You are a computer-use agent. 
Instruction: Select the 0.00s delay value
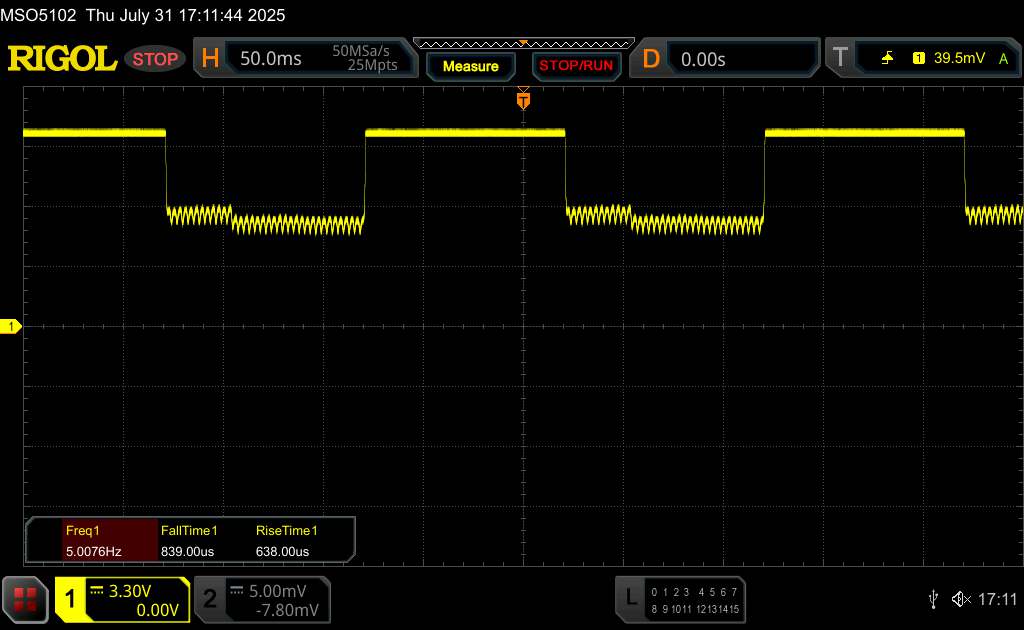coord(703,59)
